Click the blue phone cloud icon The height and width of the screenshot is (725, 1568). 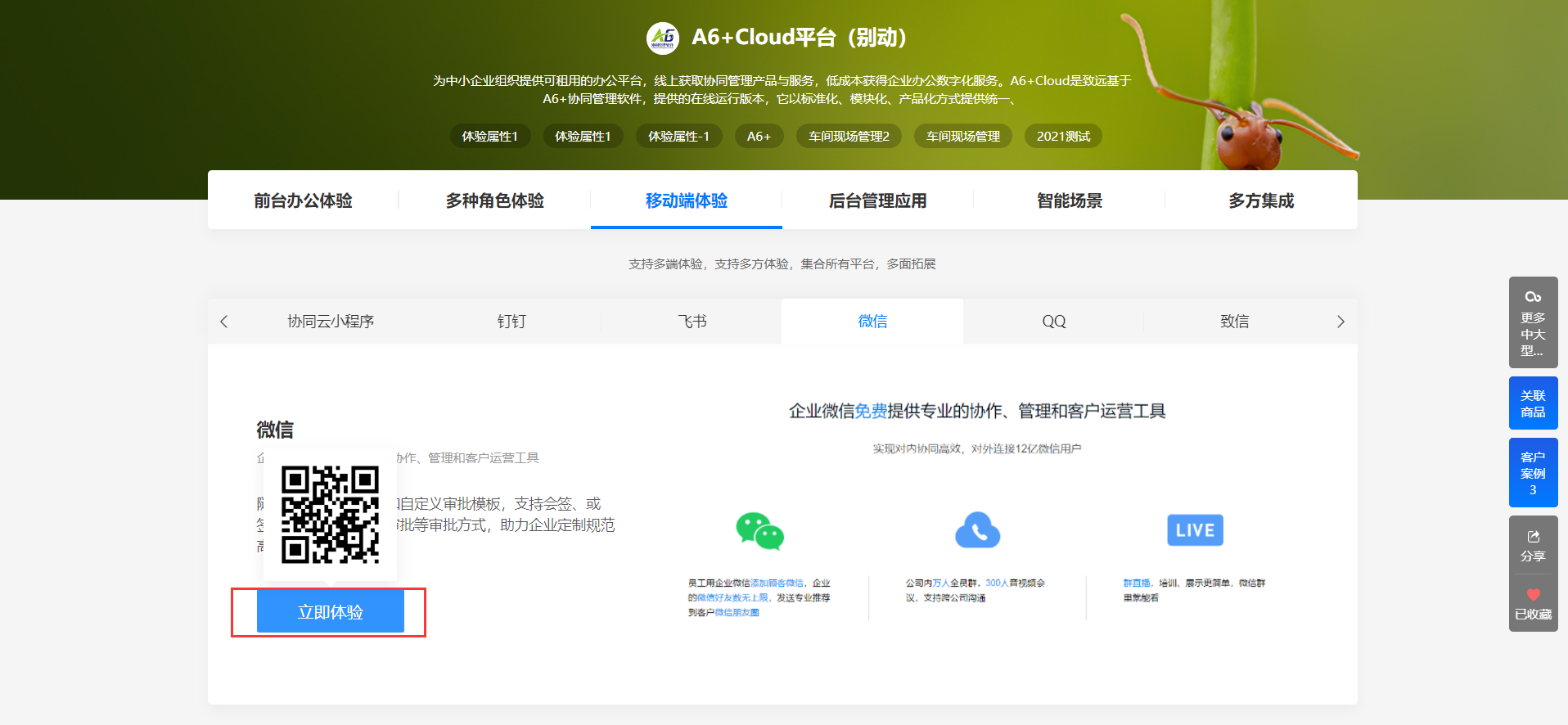(x=977, y=530)
